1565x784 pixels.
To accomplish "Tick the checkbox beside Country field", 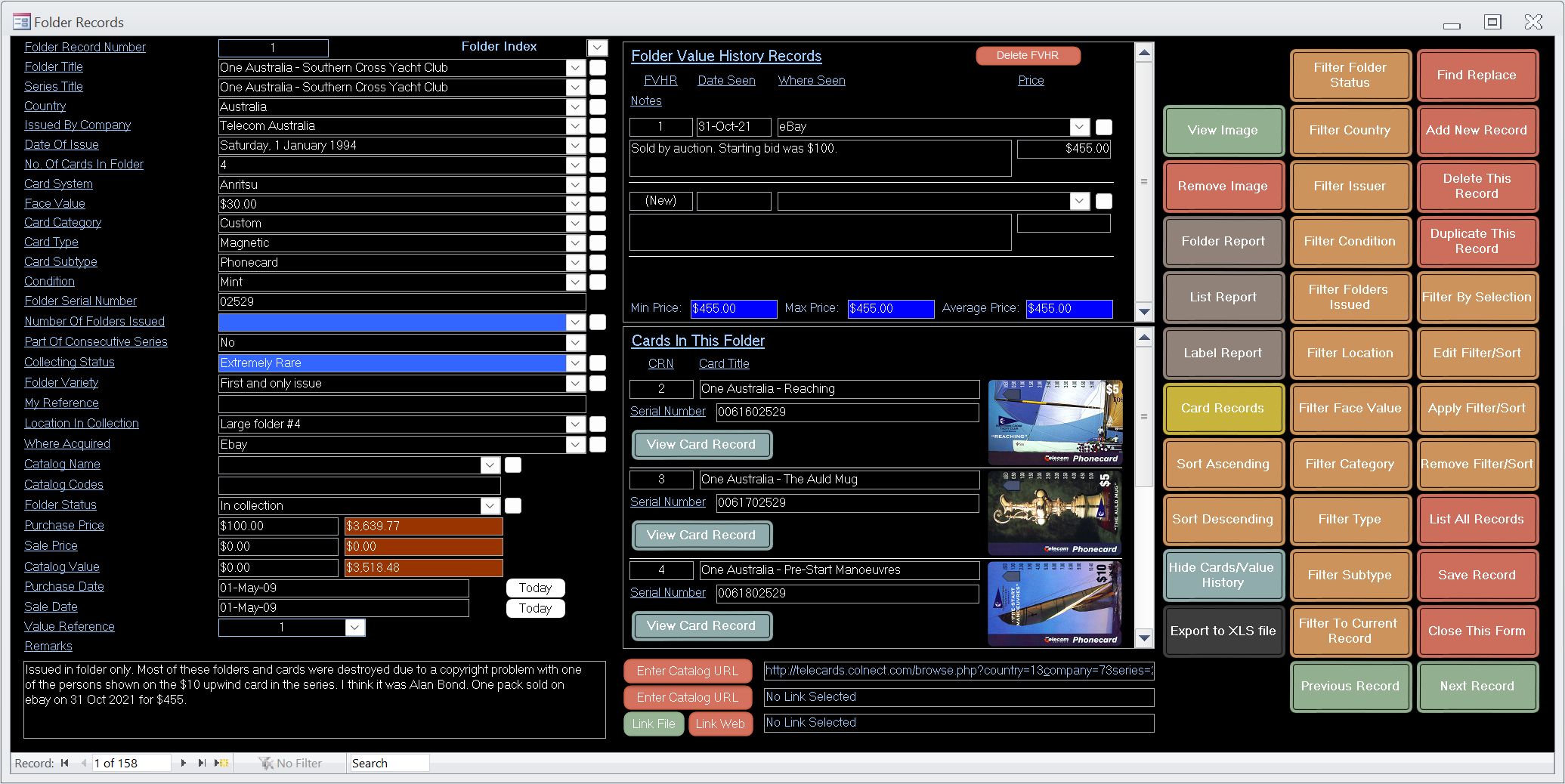I will pyautogui.click(x=598, y=106).
